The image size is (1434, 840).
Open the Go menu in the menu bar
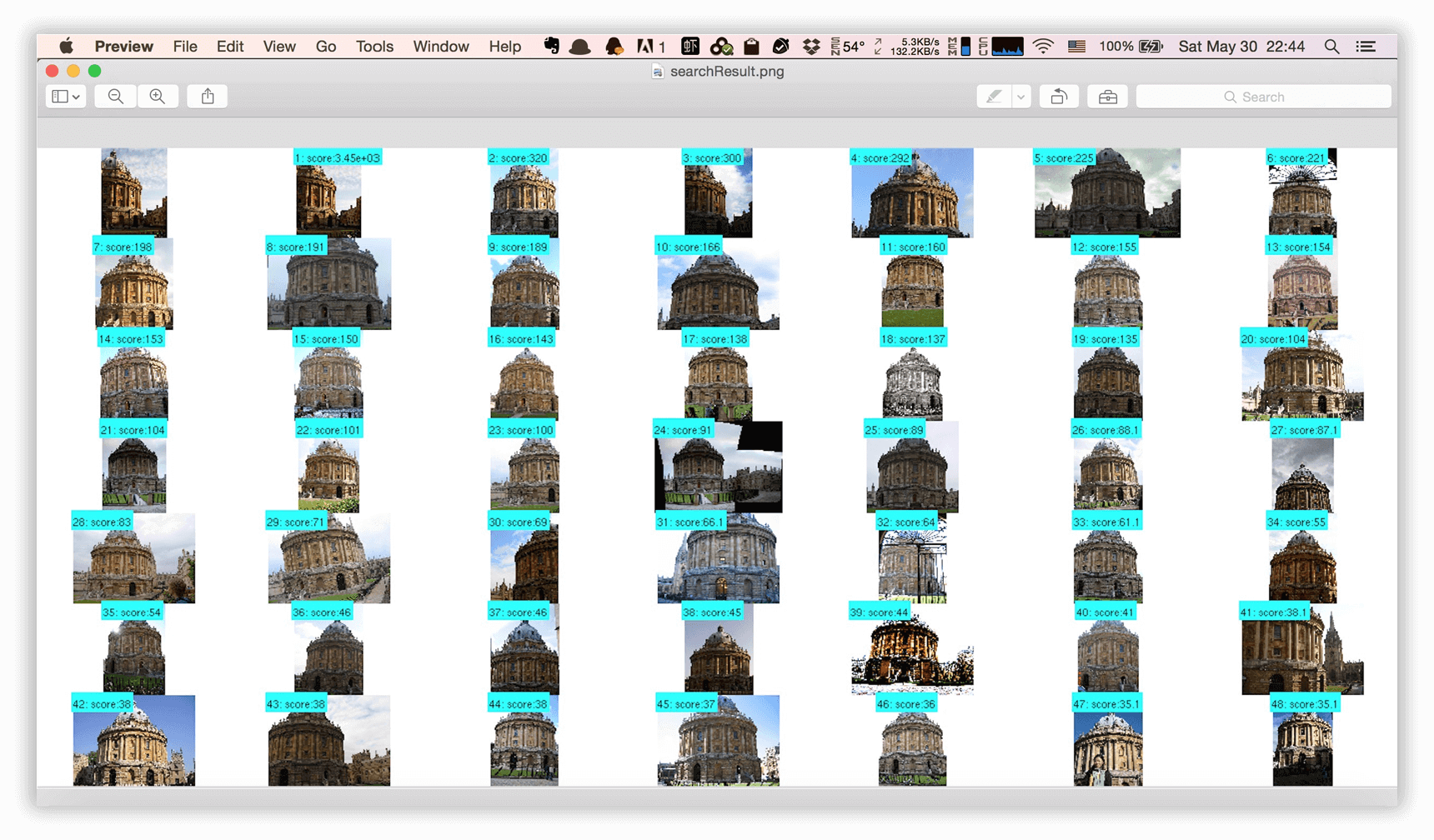[326, 47]
